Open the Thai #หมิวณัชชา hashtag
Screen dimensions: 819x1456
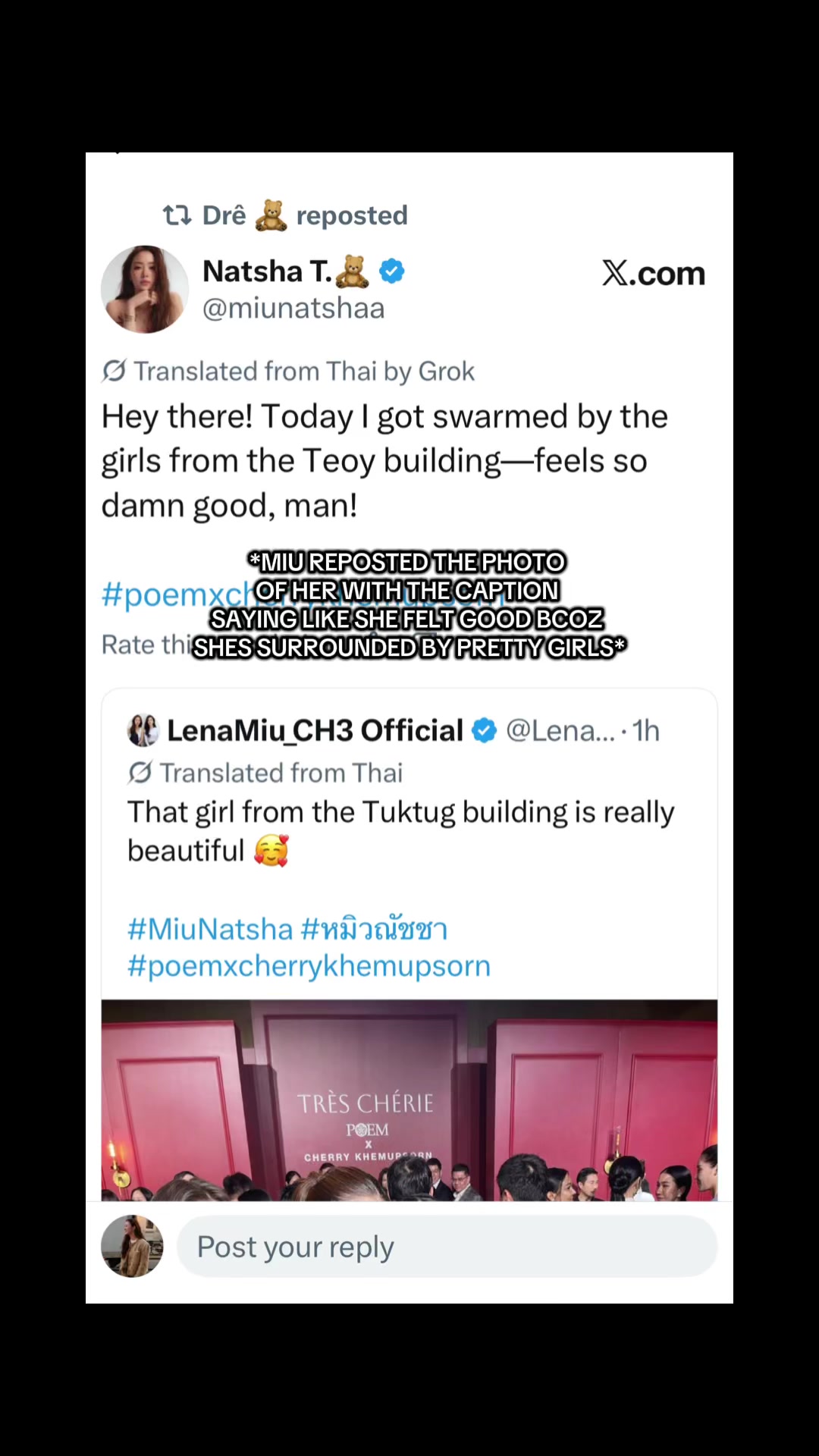coord(375,929)
